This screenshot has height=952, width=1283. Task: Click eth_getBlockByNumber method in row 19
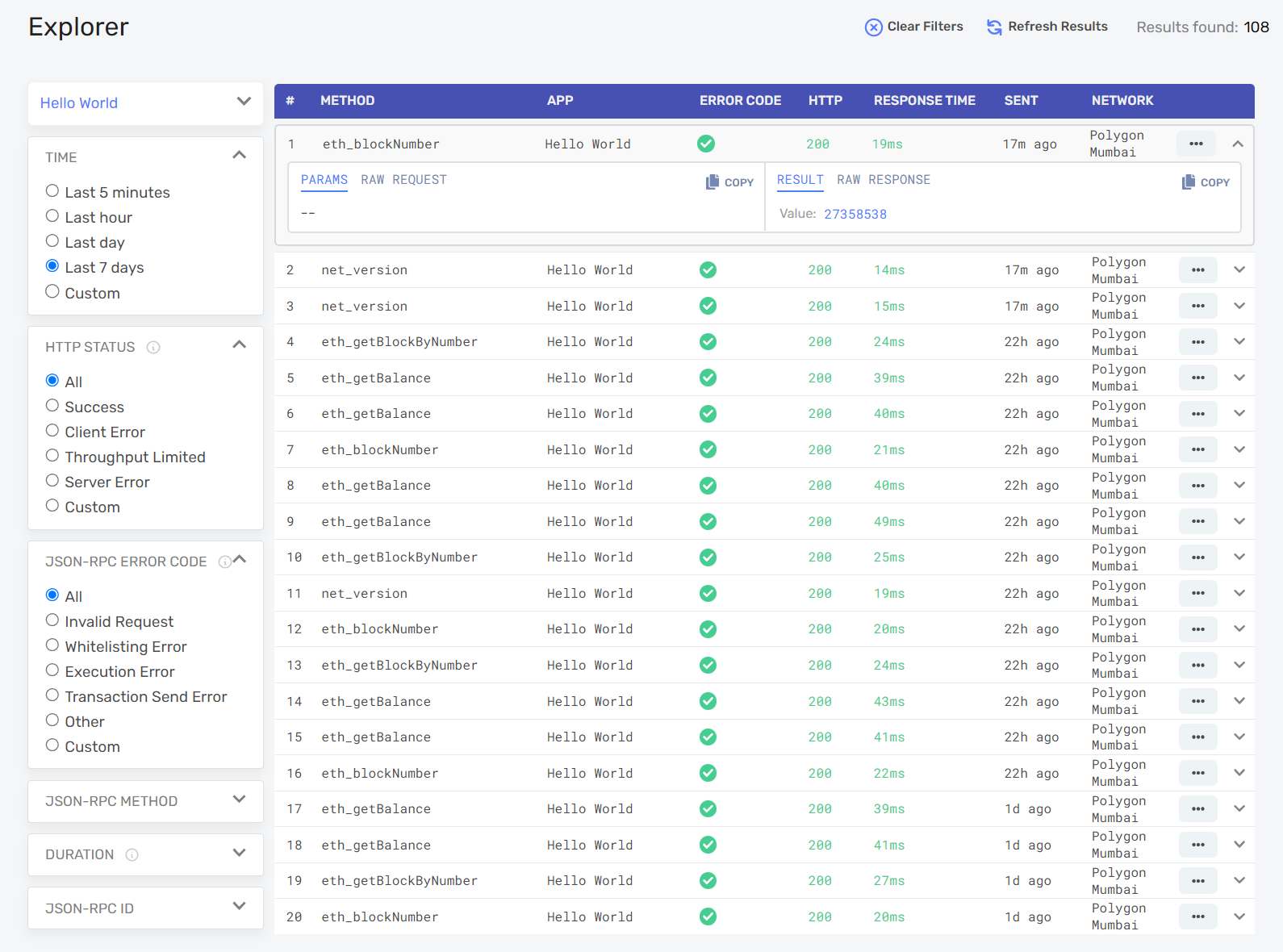click(399, 881)
